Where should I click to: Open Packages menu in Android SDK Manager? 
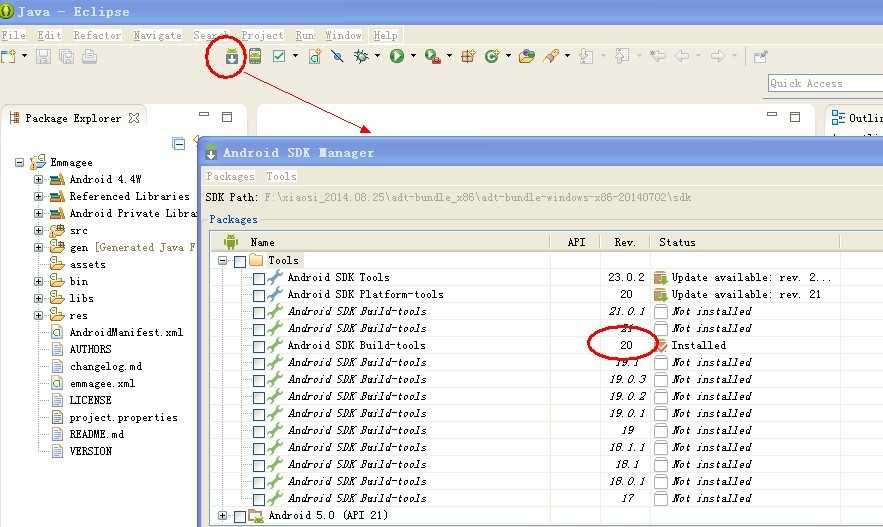230,176
